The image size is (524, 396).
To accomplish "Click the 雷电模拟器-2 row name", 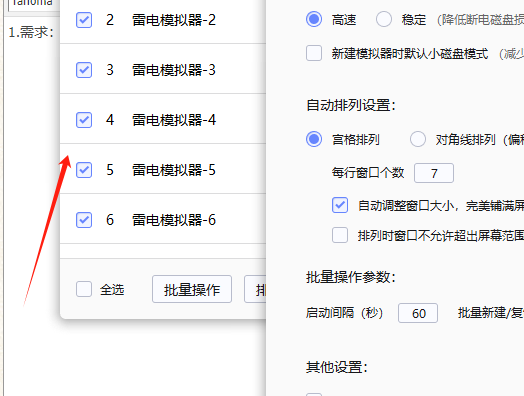I will pos(174,20).
